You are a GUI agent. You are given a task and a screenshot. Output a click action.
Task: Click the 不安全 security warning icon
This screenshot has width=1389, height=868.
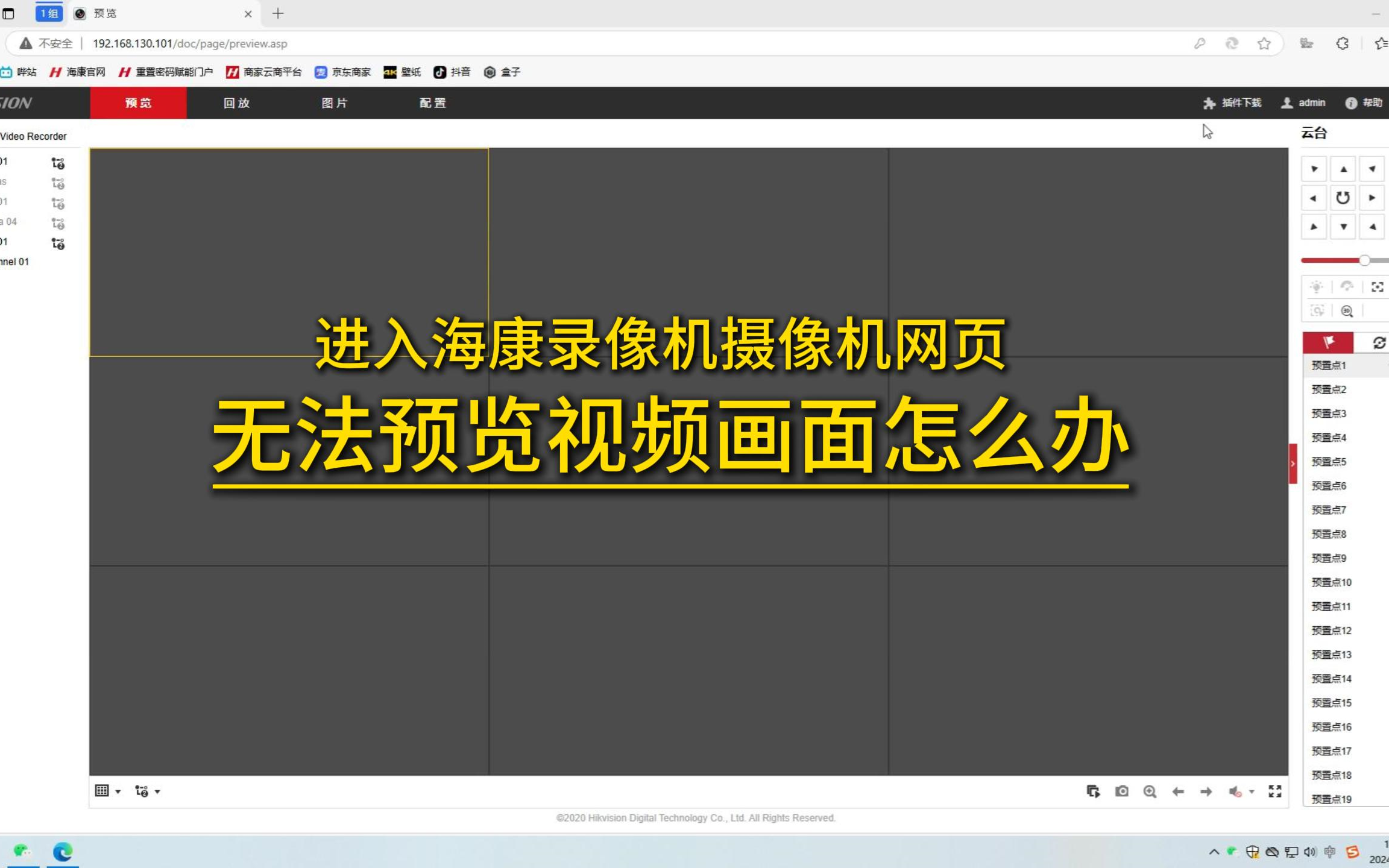tap(25, 44)
